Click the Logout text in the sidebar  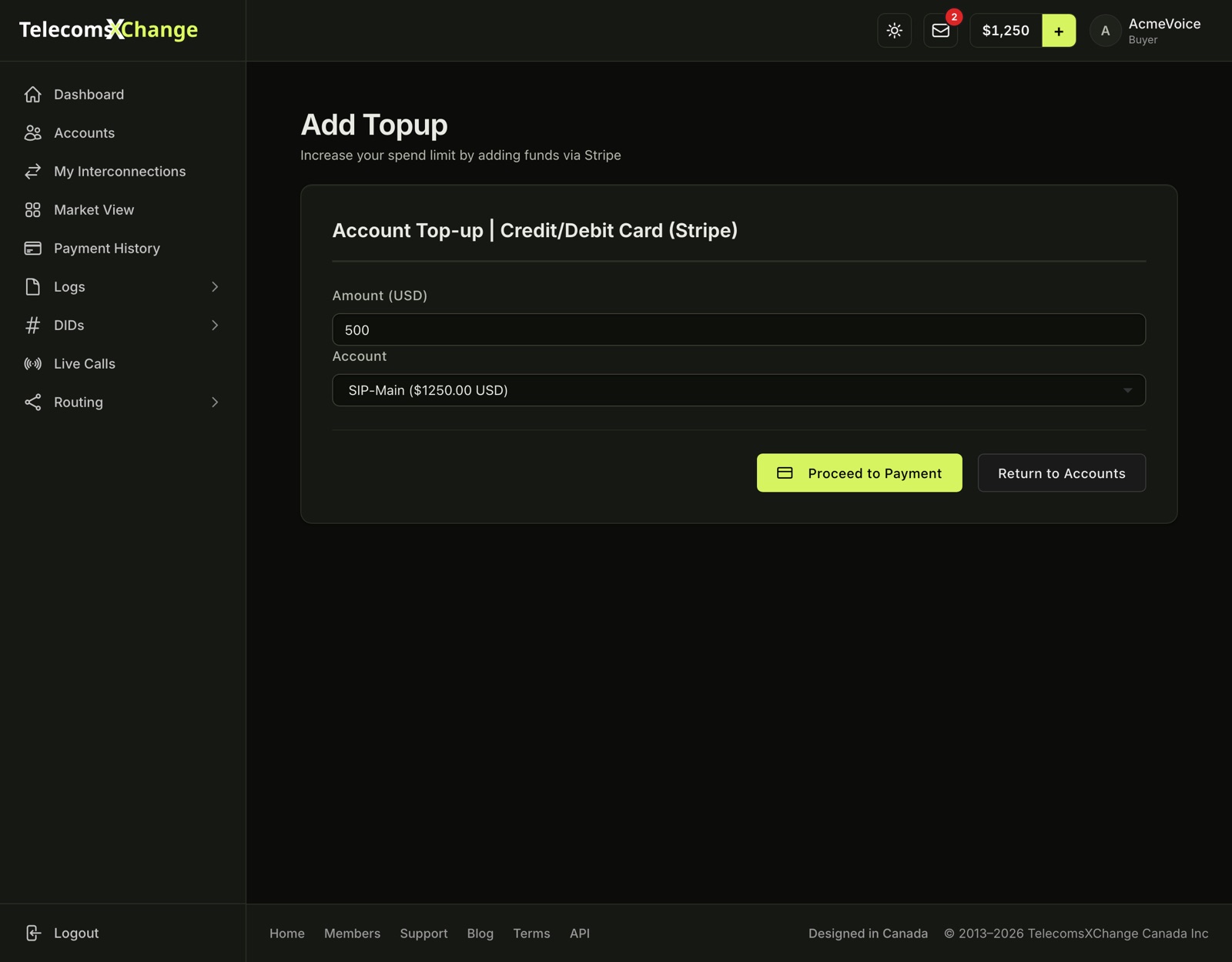pyautogui.click(x=76, y=933)
